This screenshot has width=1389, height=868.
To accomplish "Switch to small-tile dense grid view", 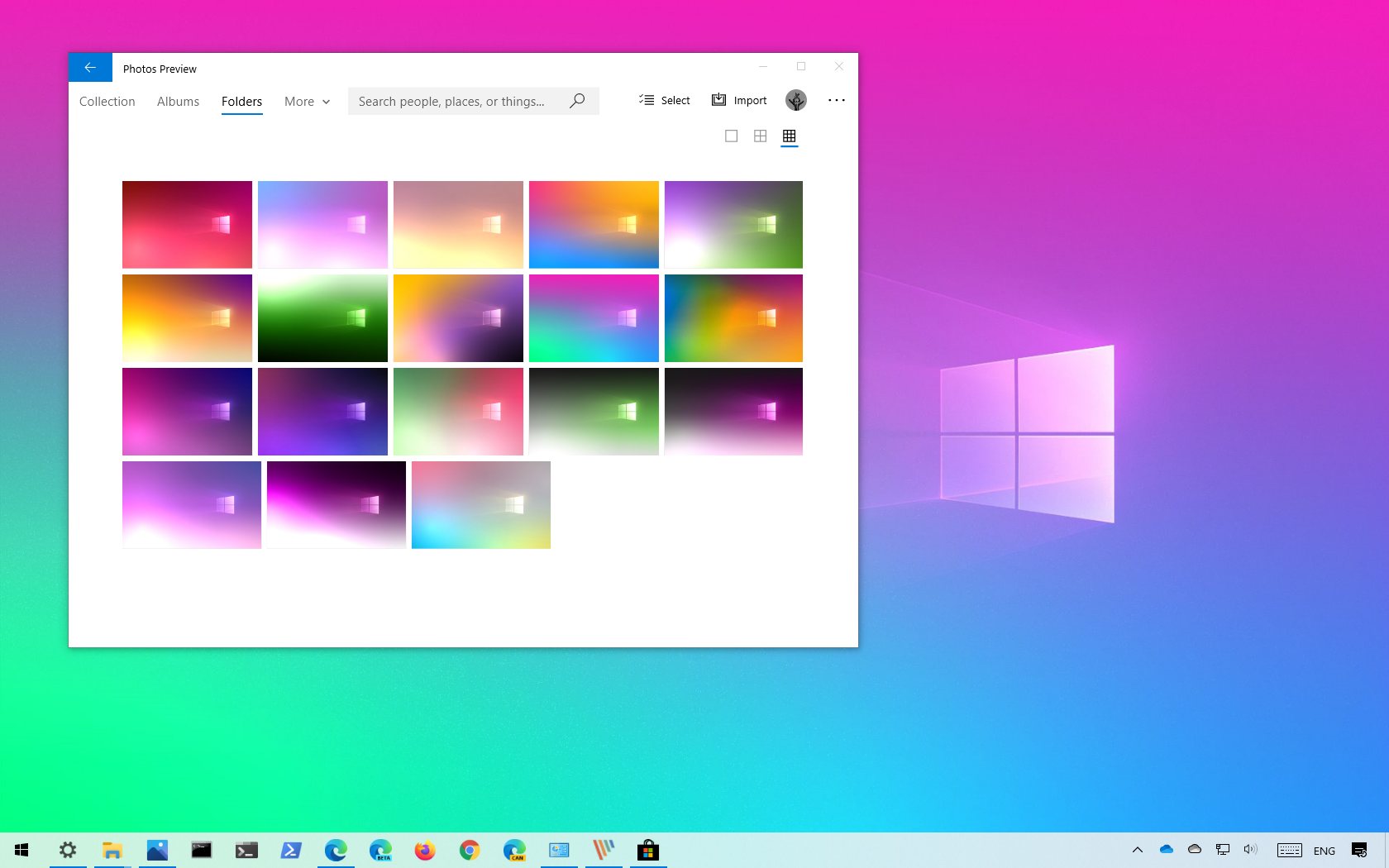I will (789, 136).
